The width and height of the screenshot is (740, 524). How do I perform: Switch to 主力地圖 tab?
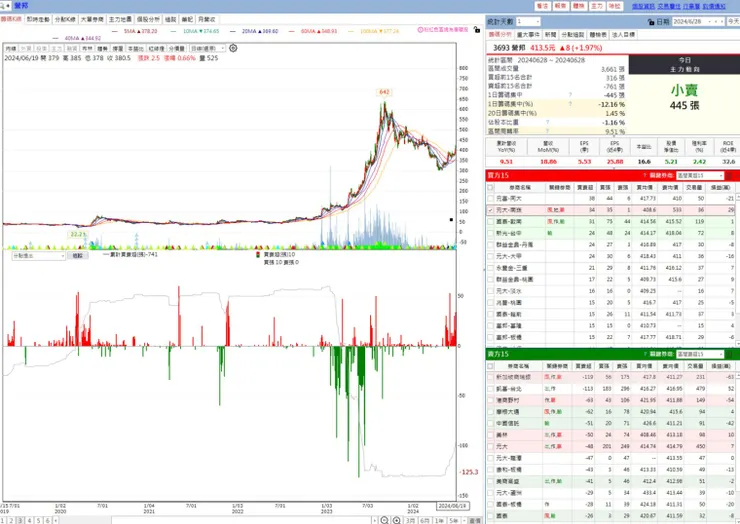click(x=120, y=19)
